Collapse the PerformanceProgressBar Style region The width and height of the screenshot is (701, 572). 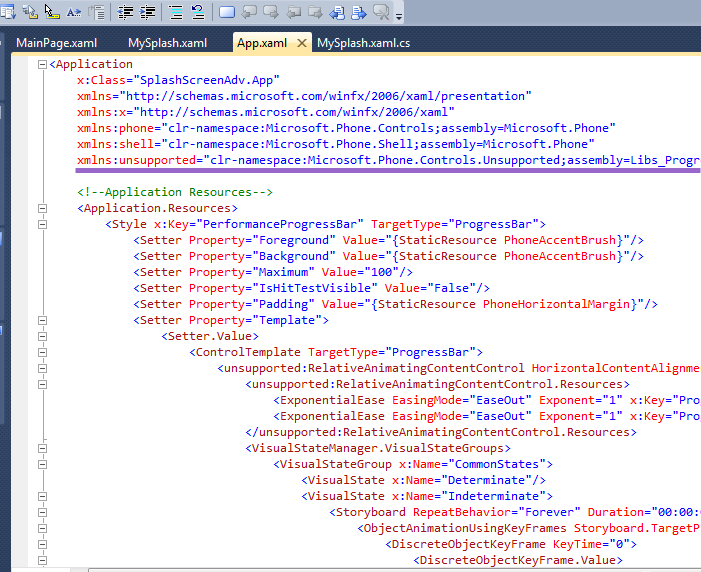(42, 225)
